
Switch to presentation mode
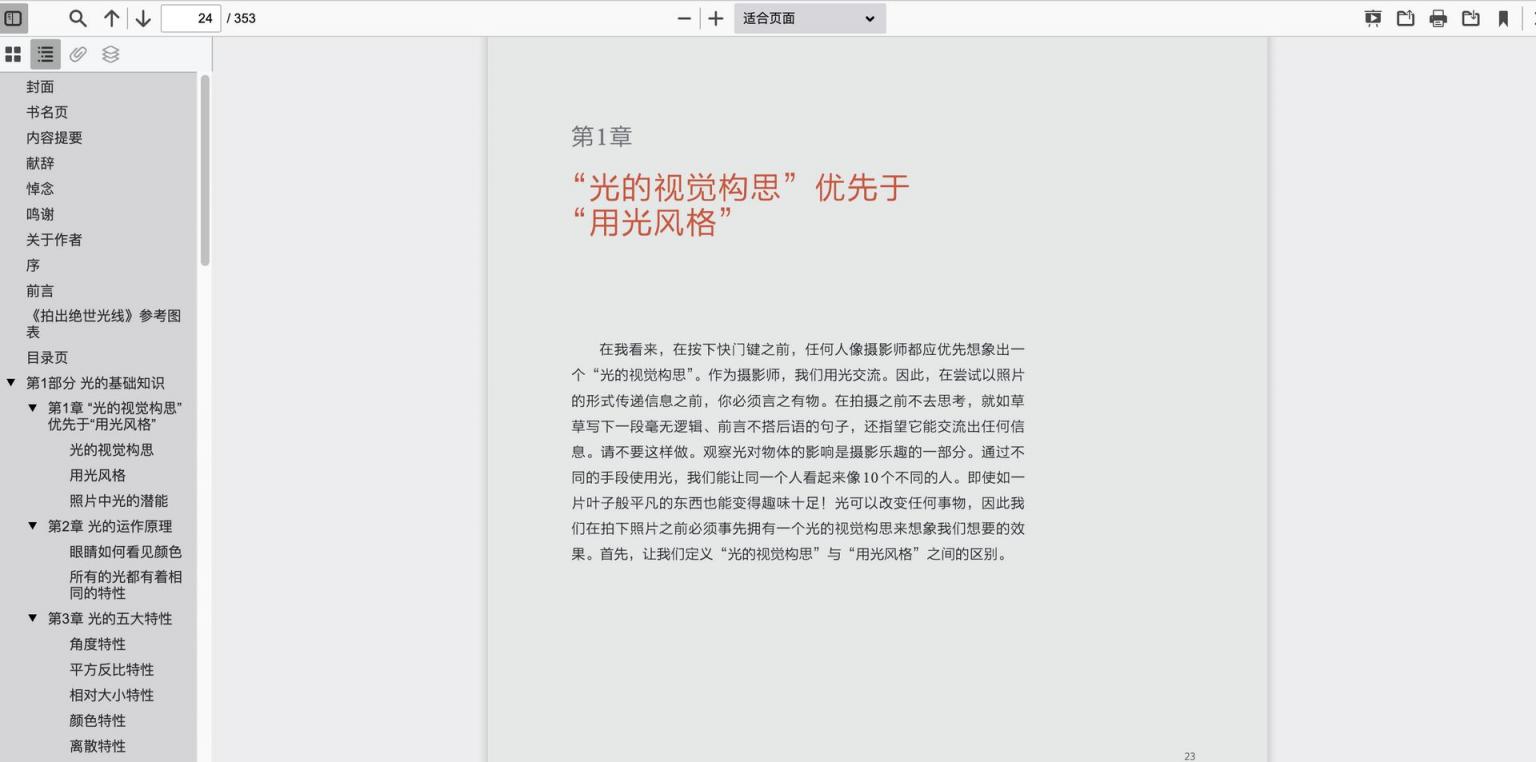pos(1373,18)
